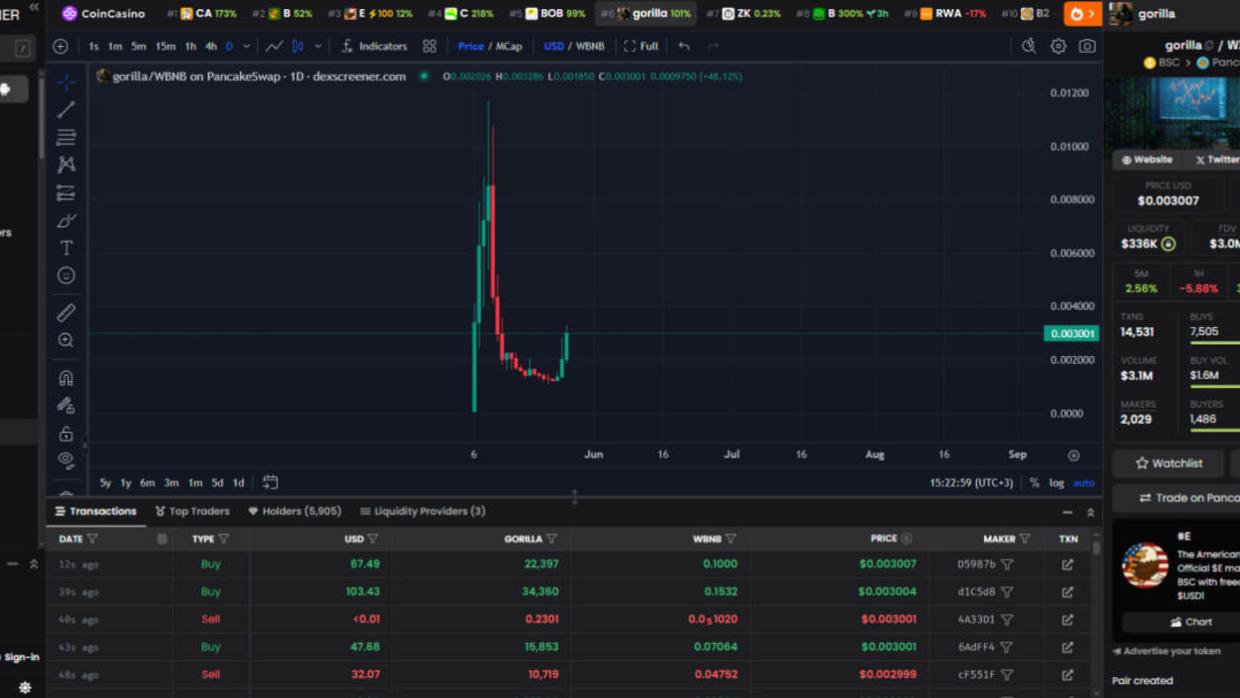This screenshot has height=698, width=1240.
Task: Open the Liquidity Providers (3) tab
Action: click(423, 511)
